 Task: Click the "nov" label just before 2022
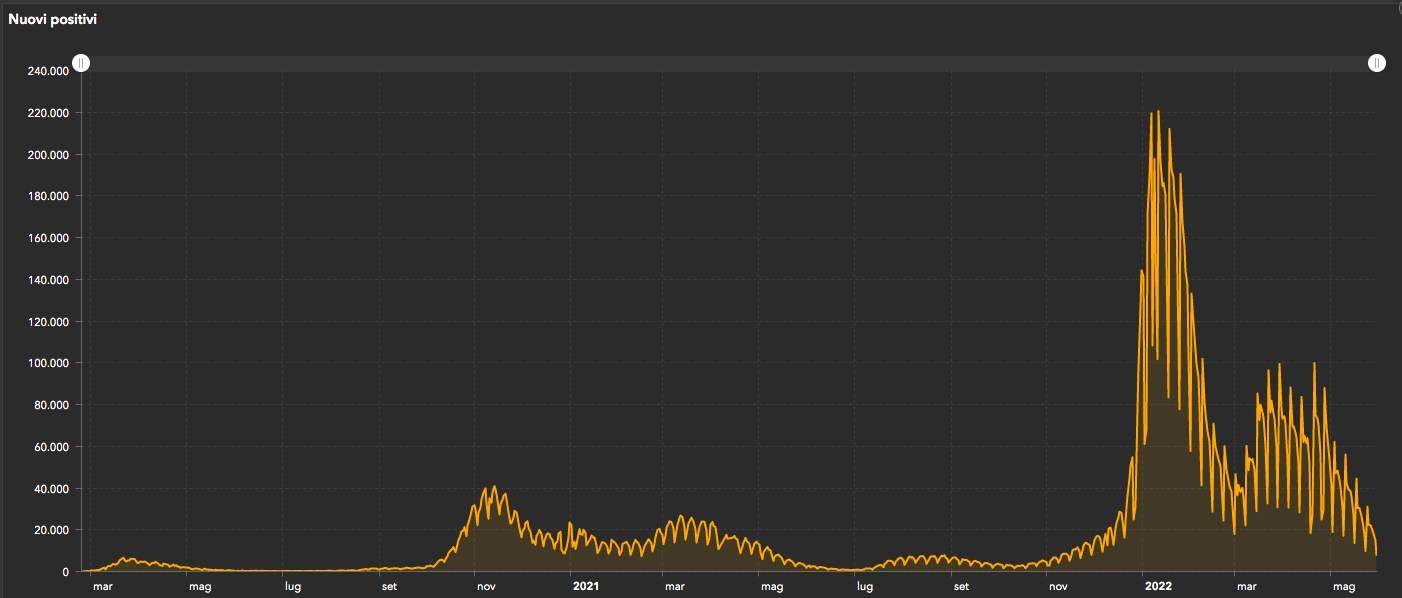pos(1058,586)
